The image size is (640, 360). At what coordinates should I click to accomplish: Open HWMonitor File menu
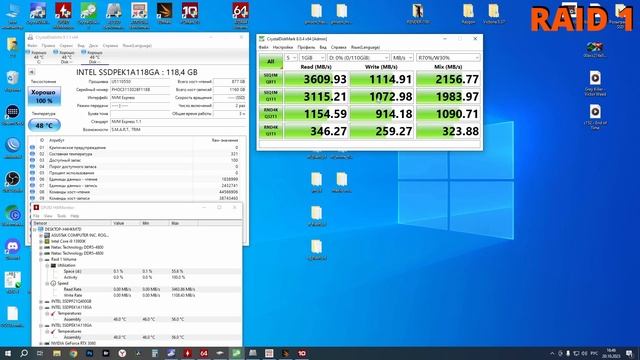(x=36, y=216)
